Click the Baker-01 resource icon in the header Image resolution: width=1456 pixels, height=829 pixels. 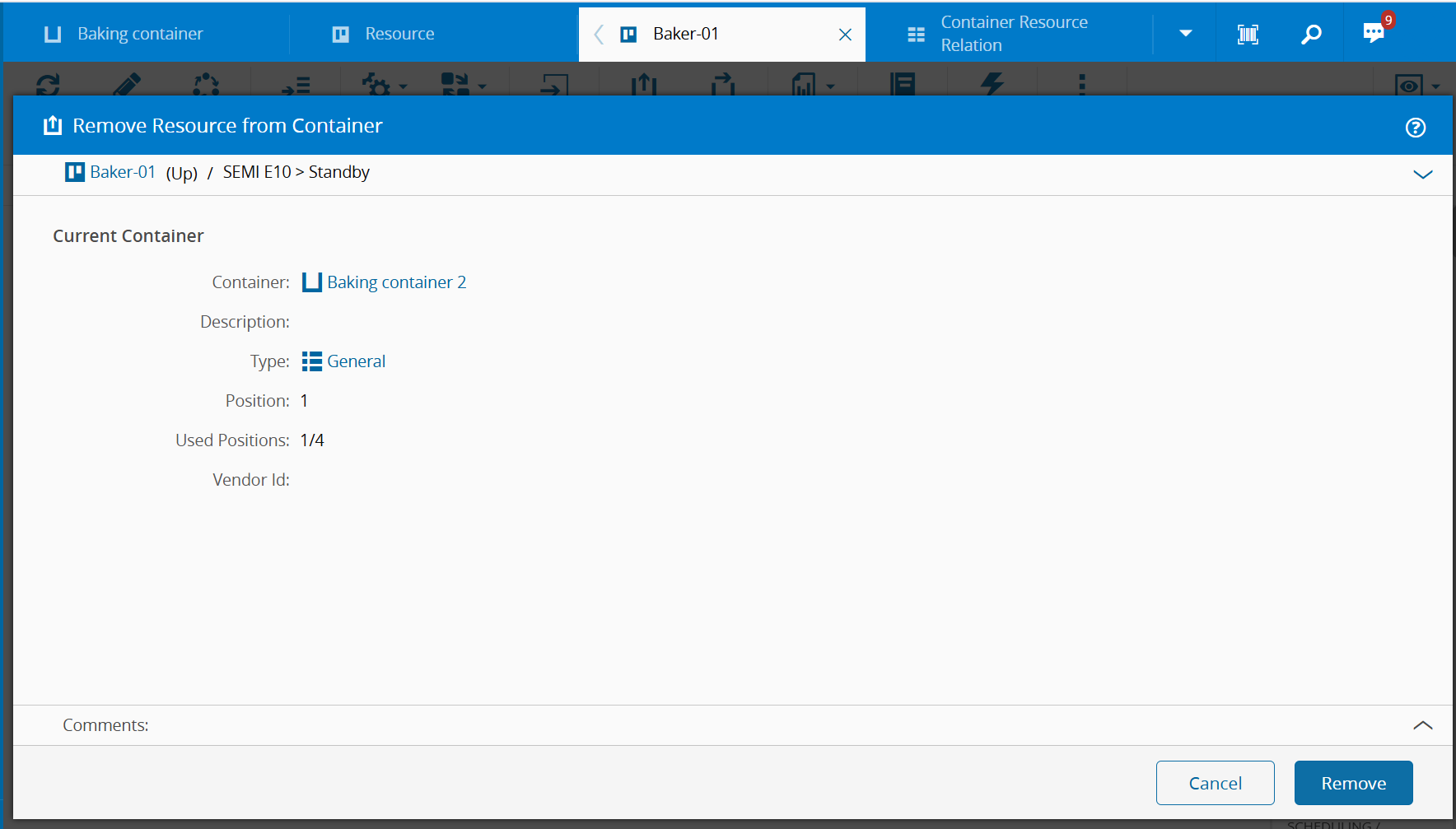coord(75,172)
